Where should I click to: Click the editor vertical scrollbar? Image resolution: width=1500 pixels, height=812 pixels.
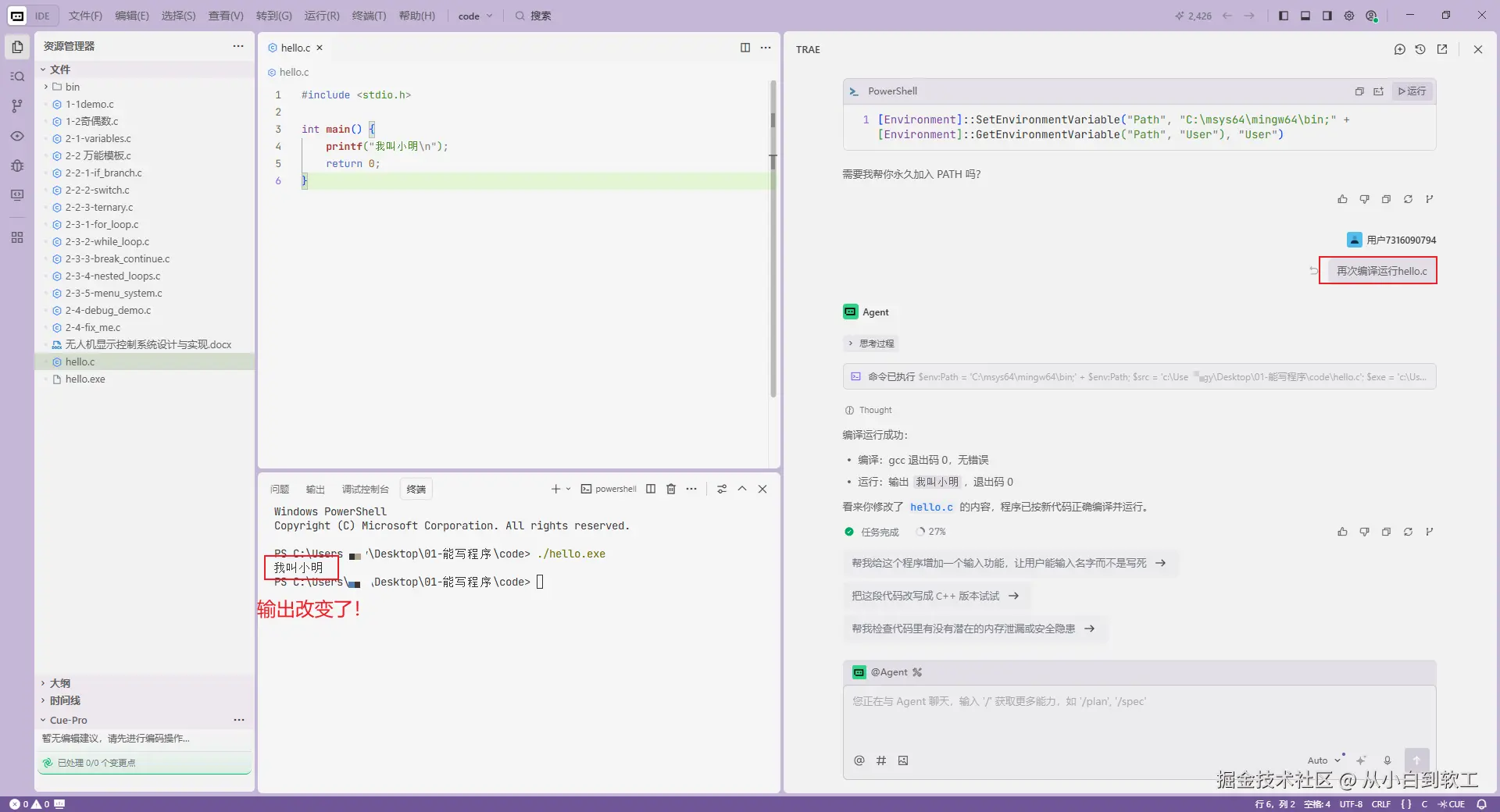pyautogui.click(x=773, y=238)
